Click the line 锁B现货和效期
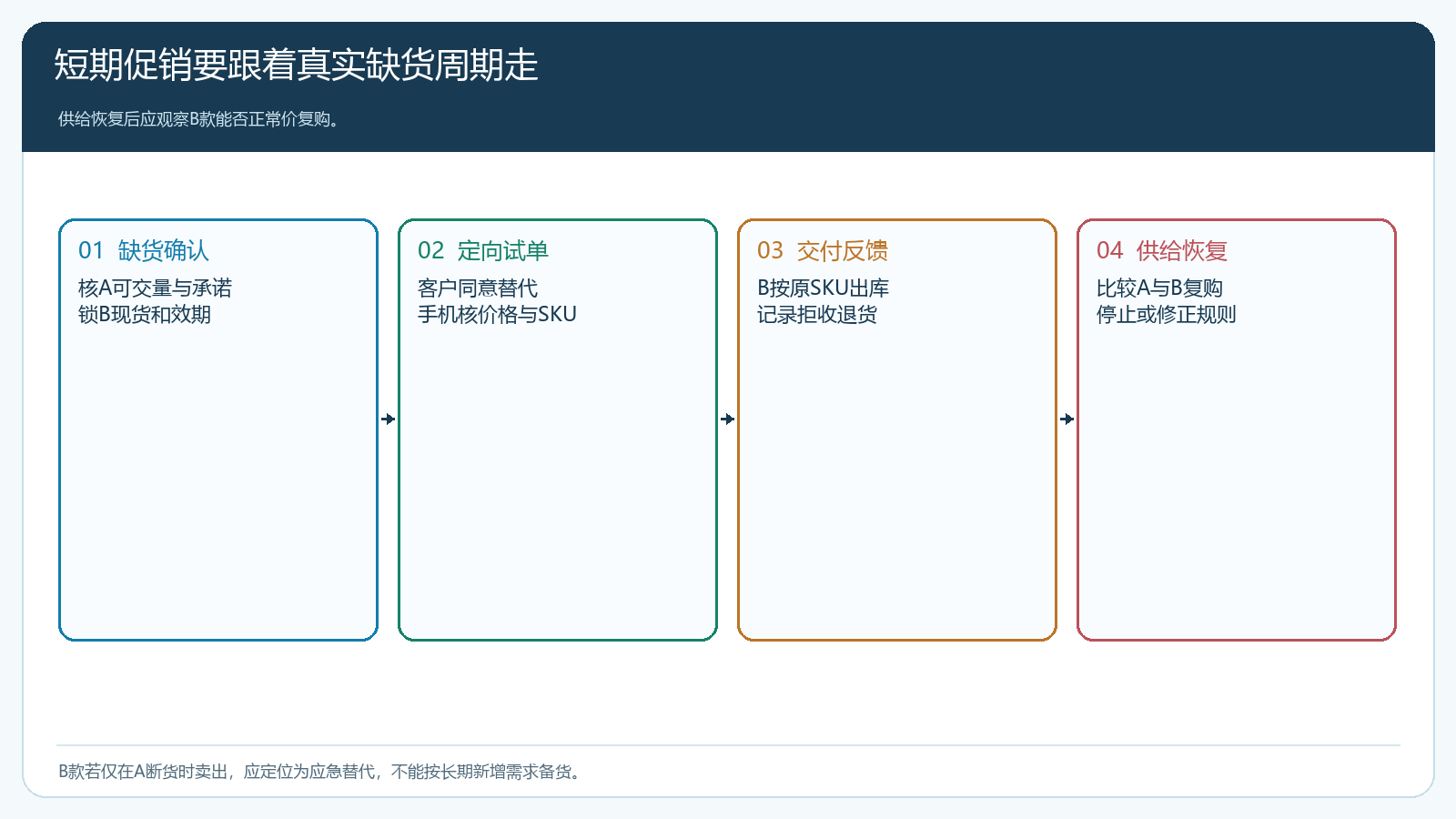 tap(145, 314)
